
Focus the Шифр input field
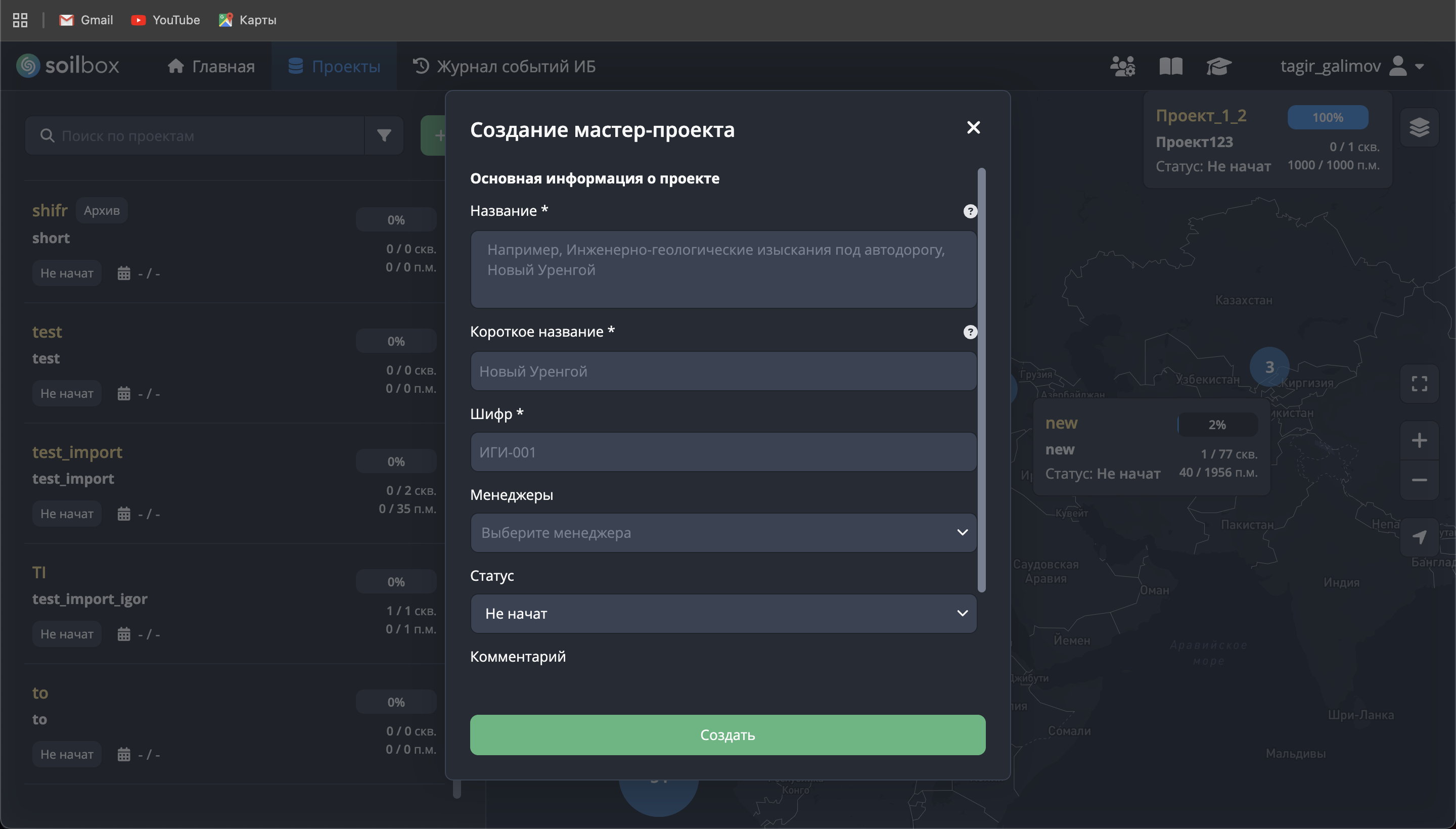[x=723, y=452]
